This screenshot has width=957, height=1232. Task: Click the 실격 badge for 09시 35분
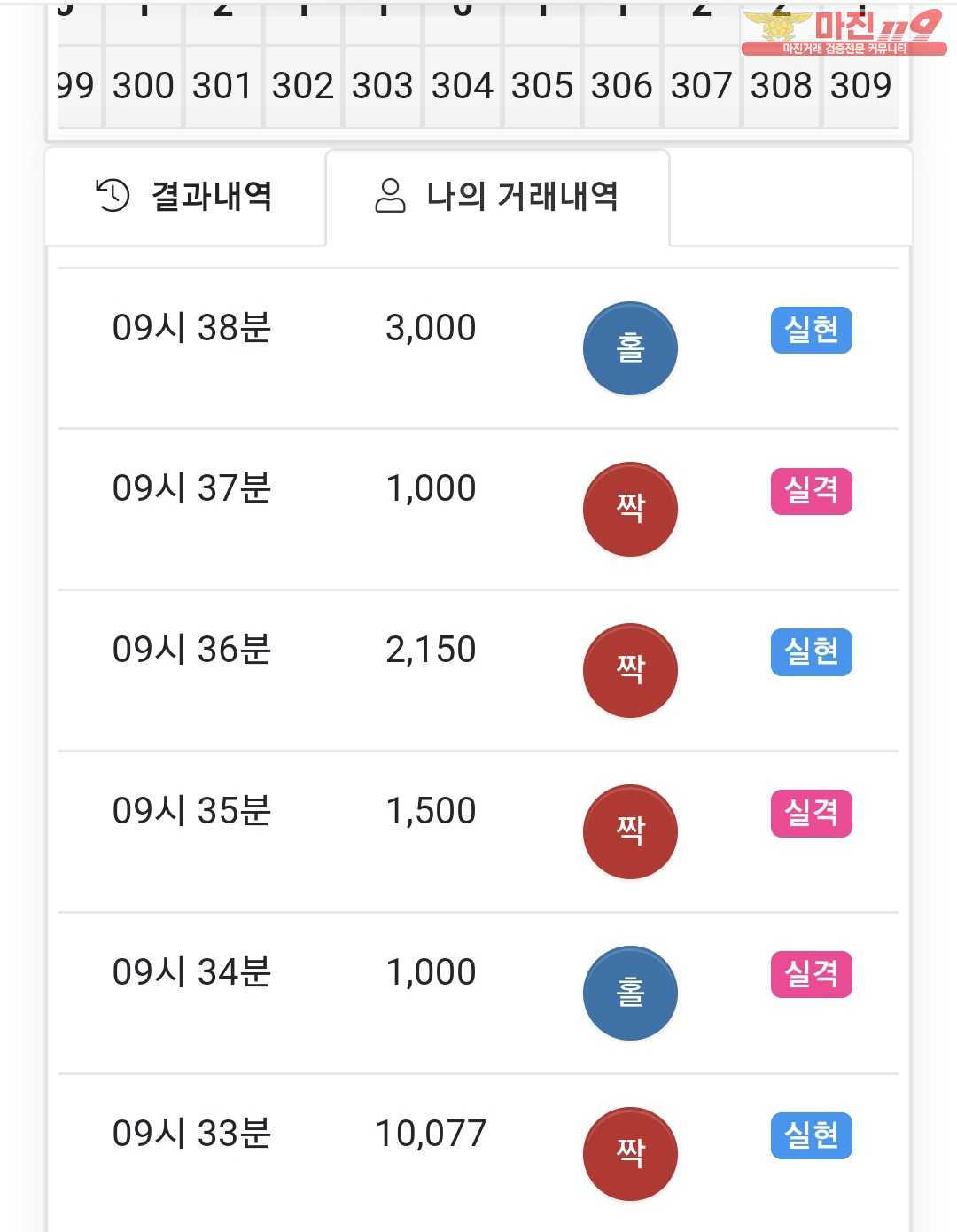pyautogui.click(x=812, y=813)
